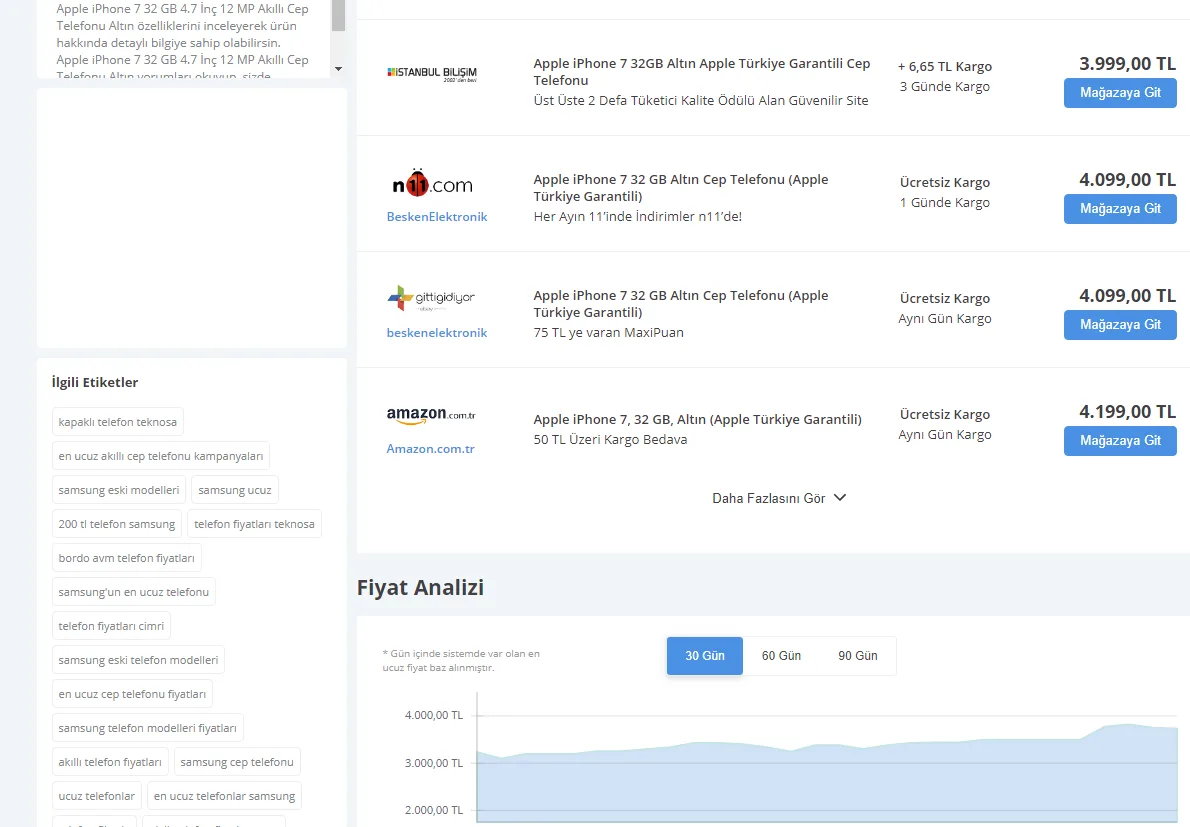The width and height of the screenshot is (1190, 827).
Task: Open Amazon 'Apple iPhone 7, 32 GB, Altın' title
Action: [697, 420]
